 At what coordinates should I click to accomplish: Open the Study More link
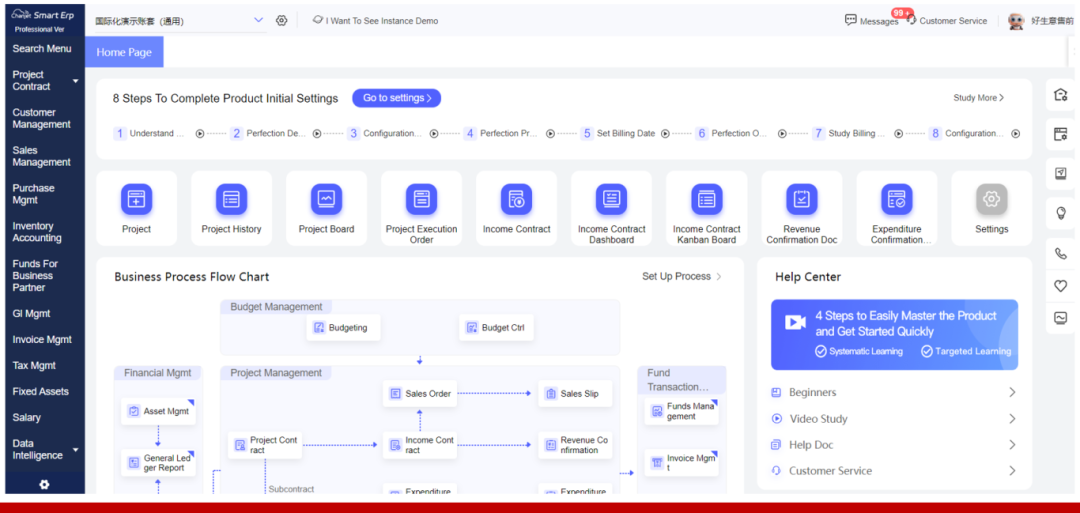point(978,98)
